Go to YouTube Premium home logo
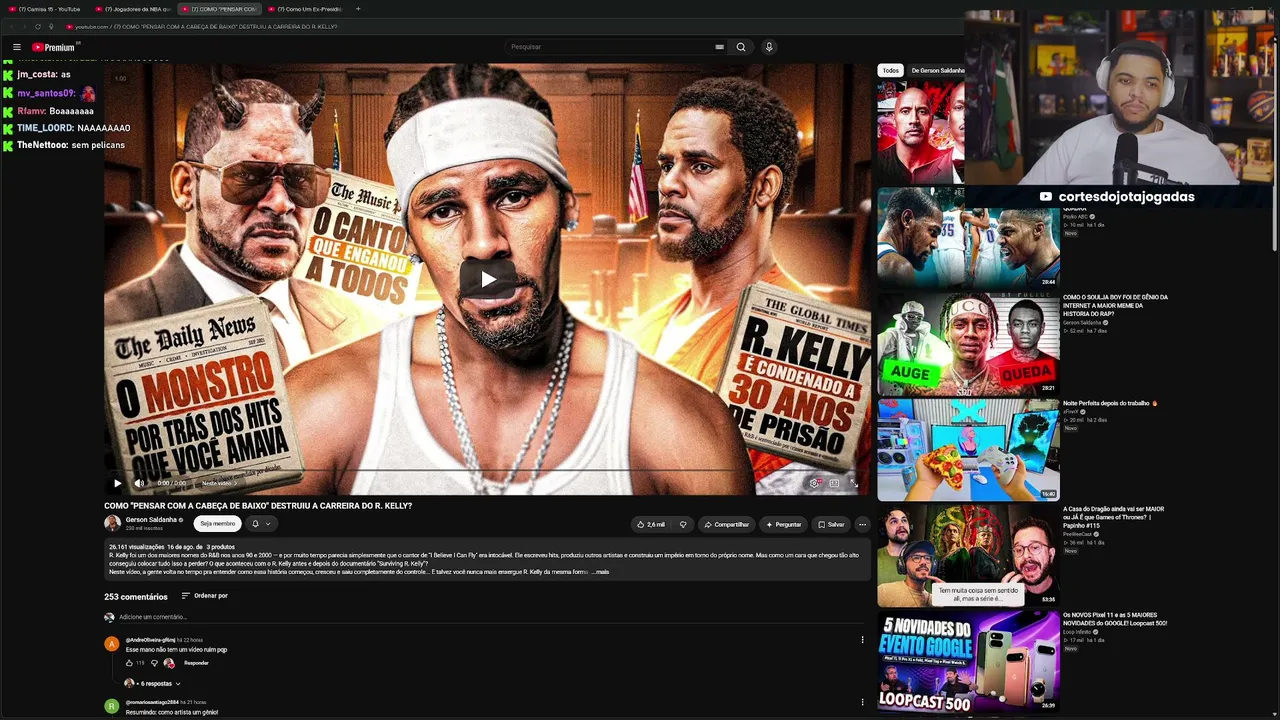This screenshot has height=720, width=1280. (x=55, y=47)
